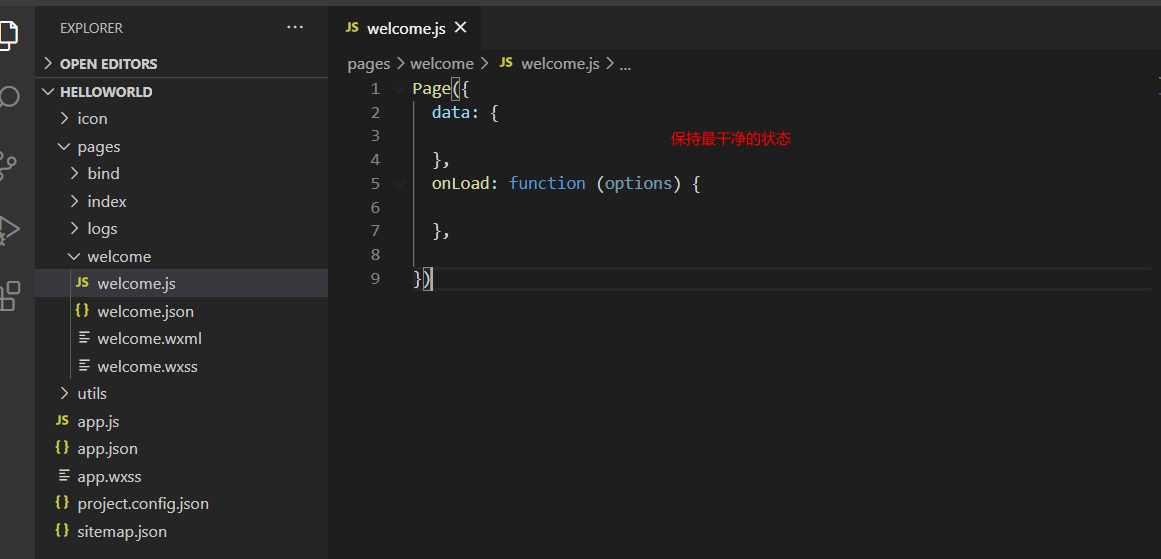1161x559 pixels.
Task: Click line number 9 in the gutter
Action: [375, 278]
